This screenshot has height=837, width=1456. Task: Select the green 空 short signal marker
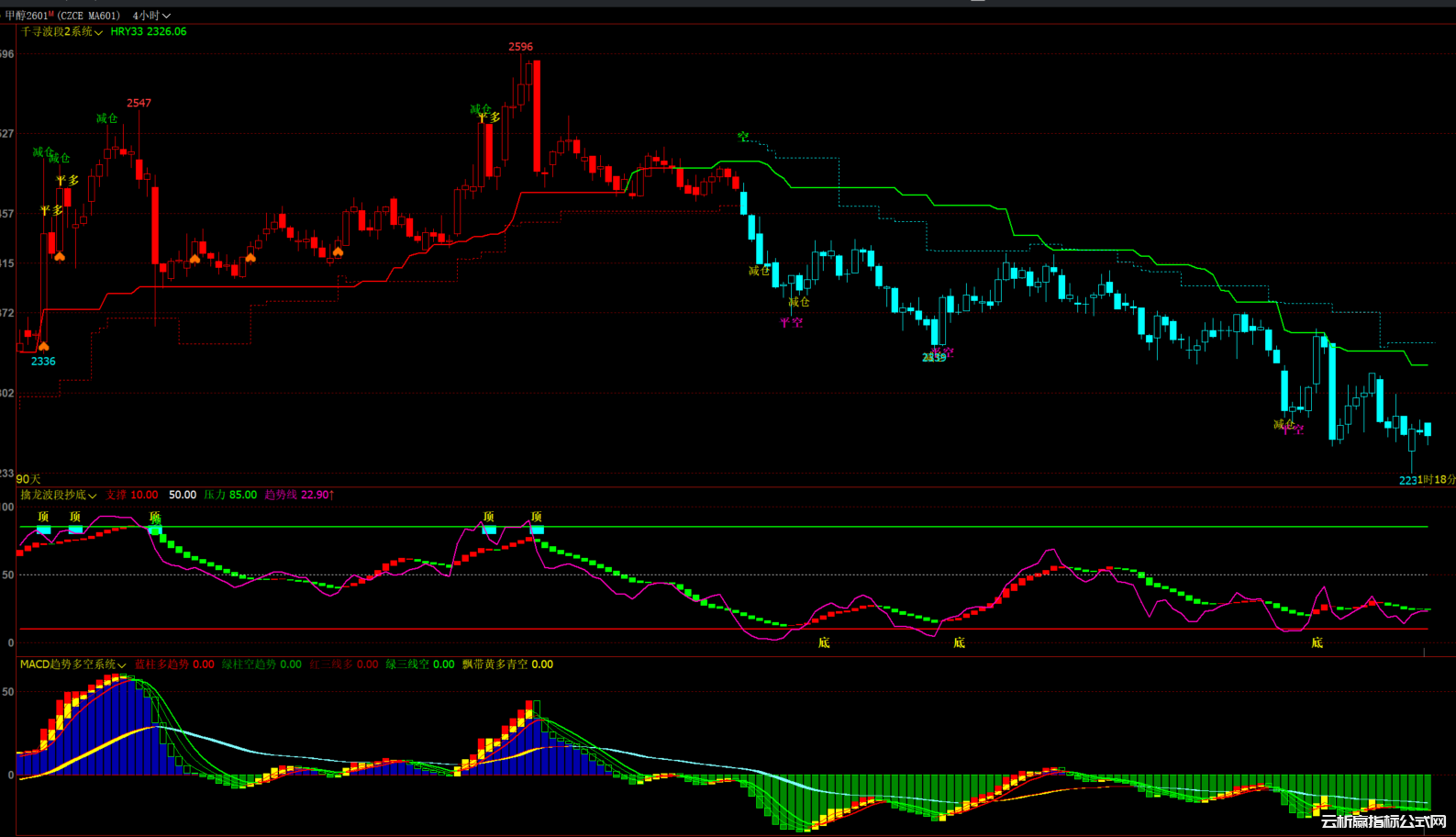point(743,137)
